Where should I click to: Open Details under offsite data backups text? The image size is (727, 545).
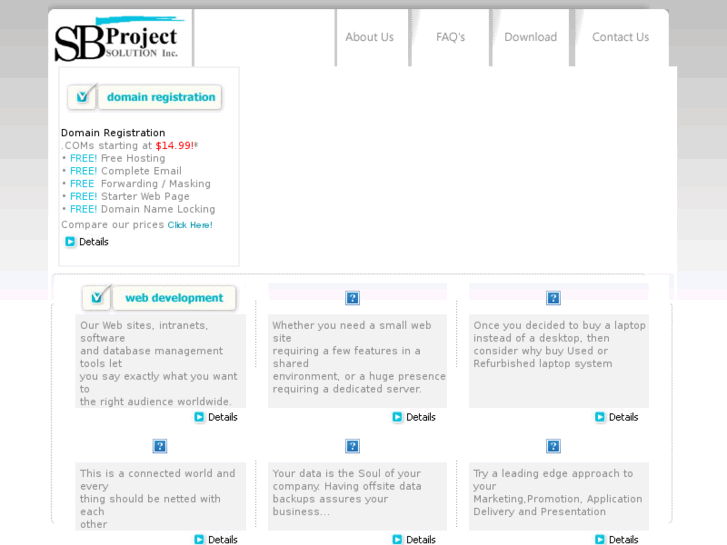tap(421, 539)
